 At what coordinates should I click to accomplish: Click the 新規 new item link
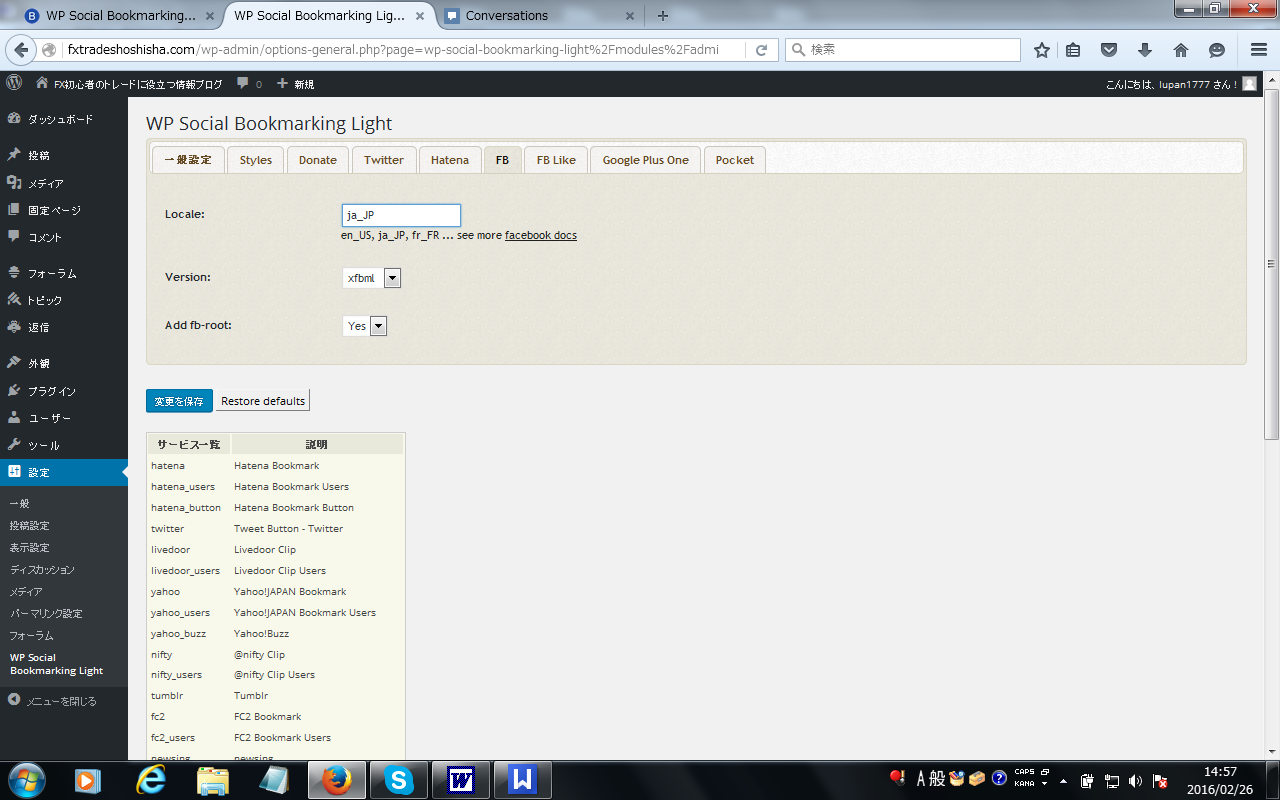(x=296, y=84)
